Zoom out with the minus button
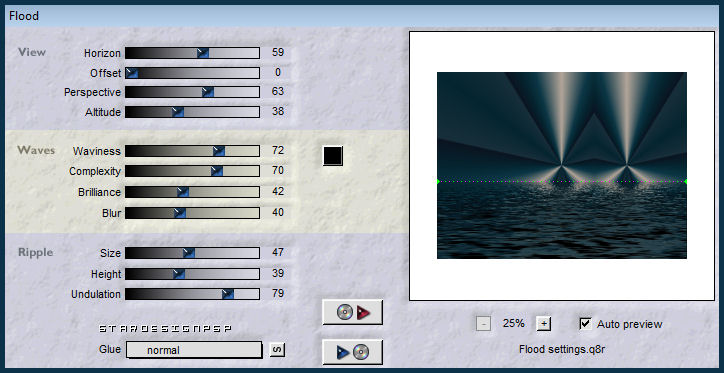This screenshot has width=724, height=373. point(483,324)
